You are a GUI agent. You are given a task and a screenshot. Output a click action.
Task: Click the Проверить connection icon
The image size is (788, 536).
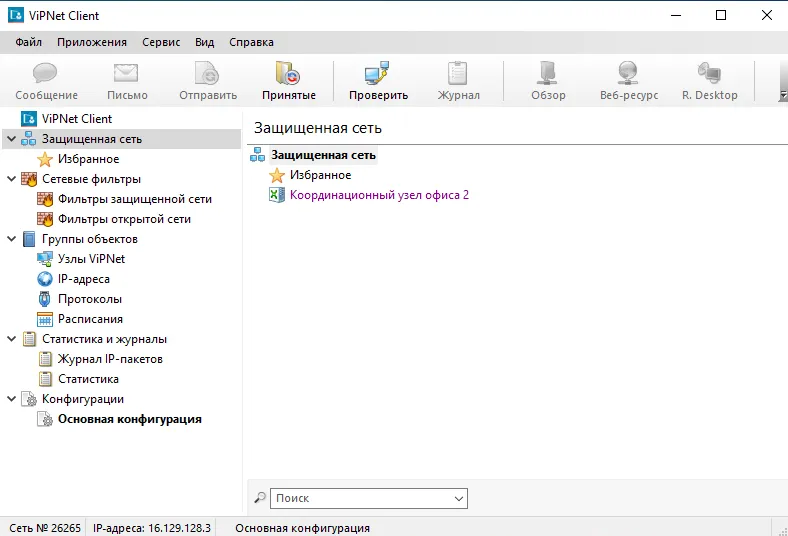(x=377, y=73)
